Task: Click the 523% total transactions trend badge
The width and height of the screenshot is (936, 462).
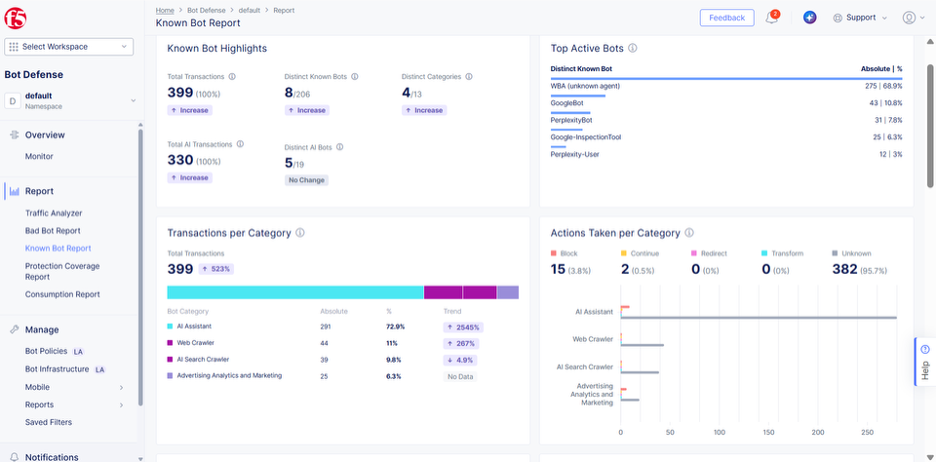Action: (215, 269)
